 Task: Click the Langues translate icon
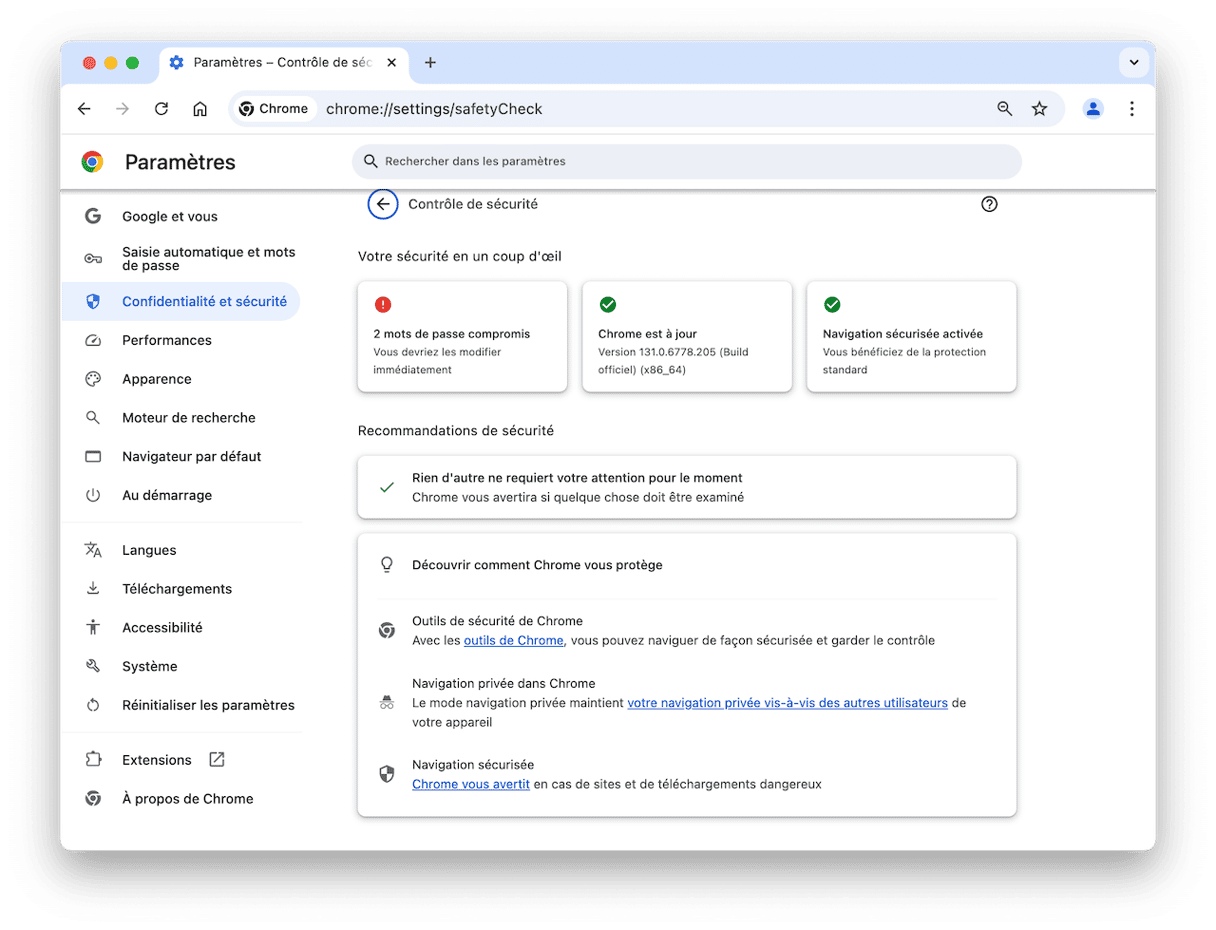(x=93, y=550)
